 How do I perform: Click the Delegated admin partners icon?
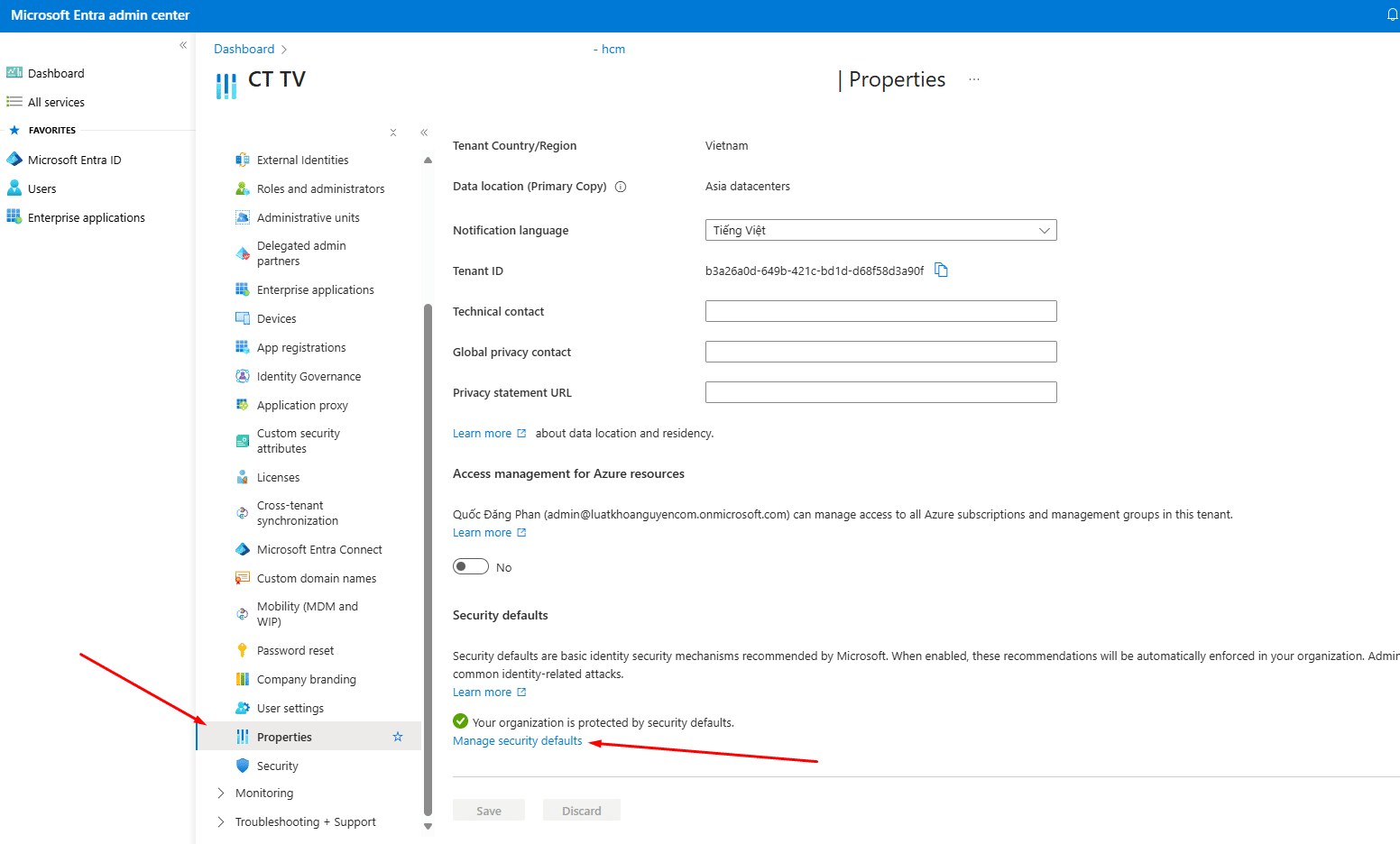click(243, 253)
